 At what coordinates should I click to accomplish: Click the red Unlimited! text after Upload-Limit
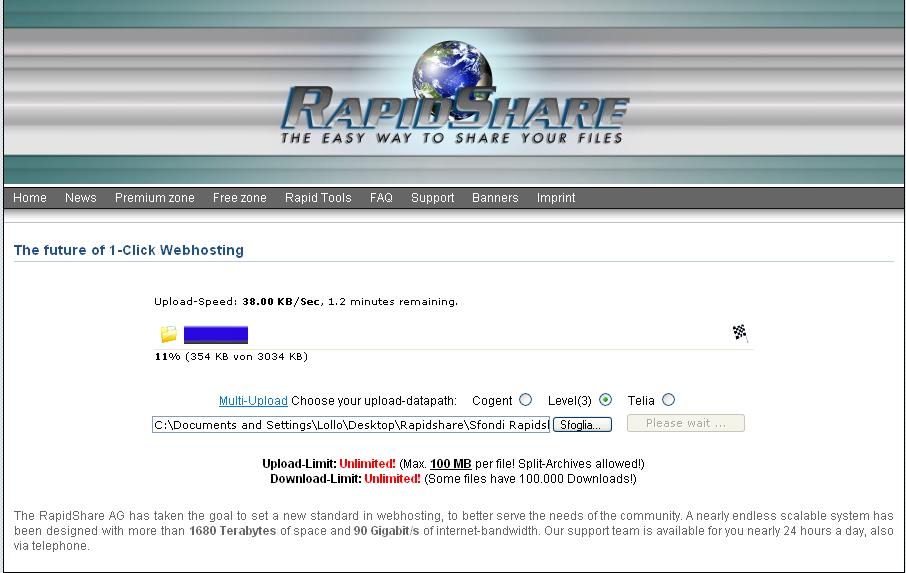coord(367,464)
